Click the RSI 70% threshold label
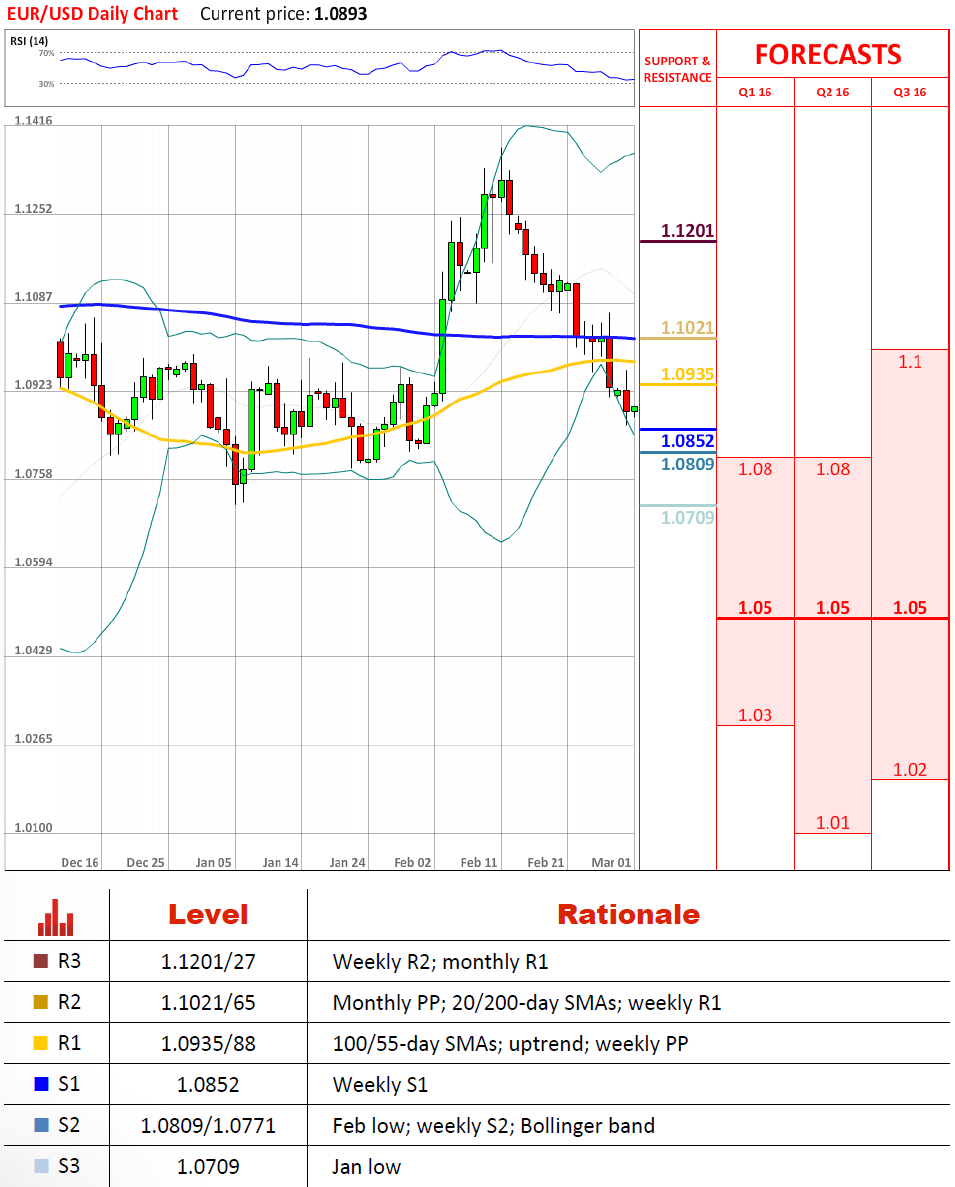Screen dimensions: 955x1187 [x=46, y=53]
